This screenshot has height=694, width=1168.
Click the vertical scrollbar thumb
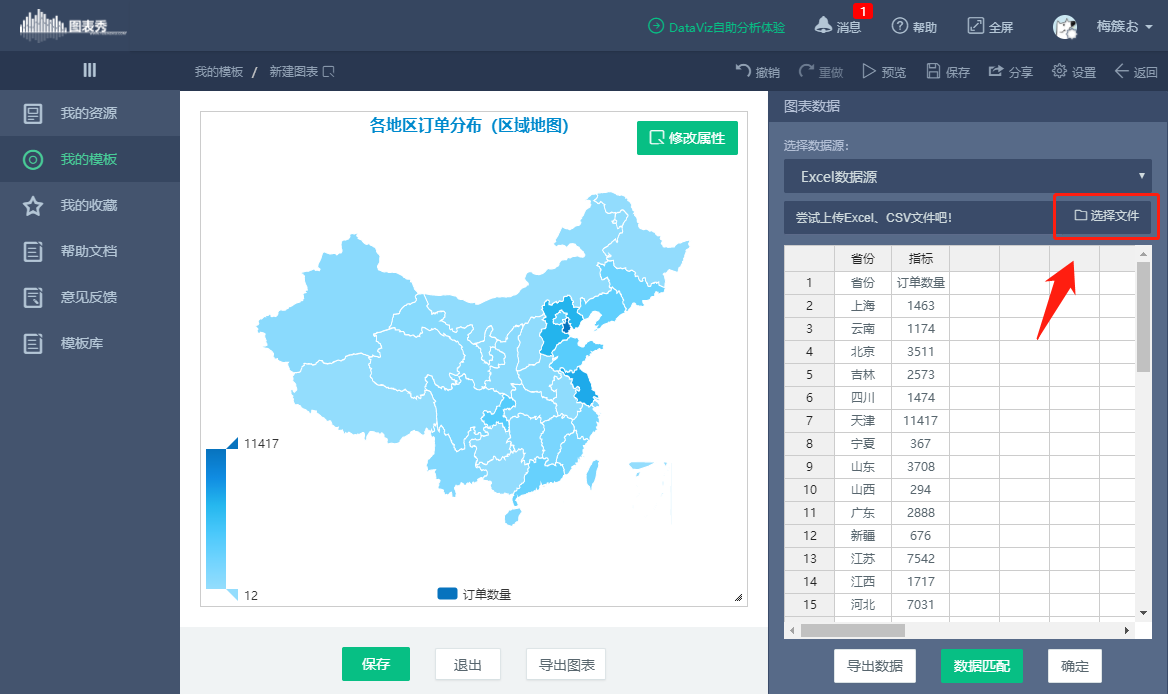click(x=1143, y=316)
